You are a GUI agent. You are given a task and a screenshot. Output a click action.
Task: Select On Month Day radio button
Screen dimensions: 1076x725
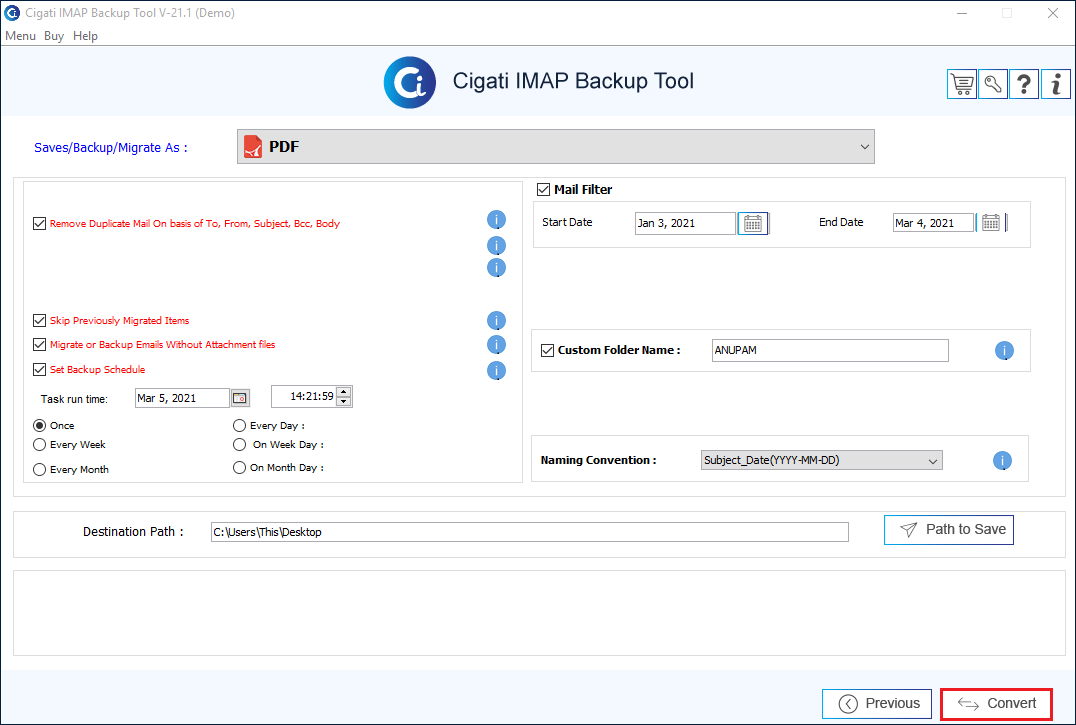tap(239, 467)
